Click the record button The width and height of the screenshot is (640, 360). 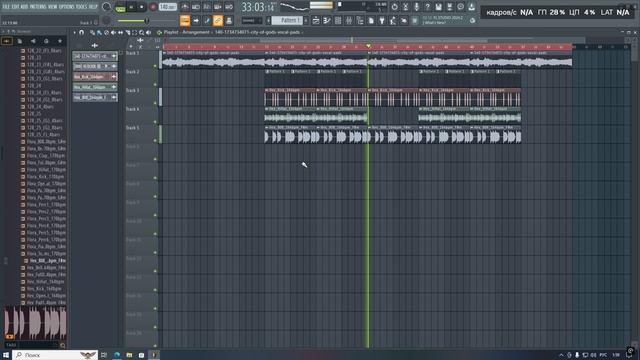pyautogui.click(x=153, y=7)
